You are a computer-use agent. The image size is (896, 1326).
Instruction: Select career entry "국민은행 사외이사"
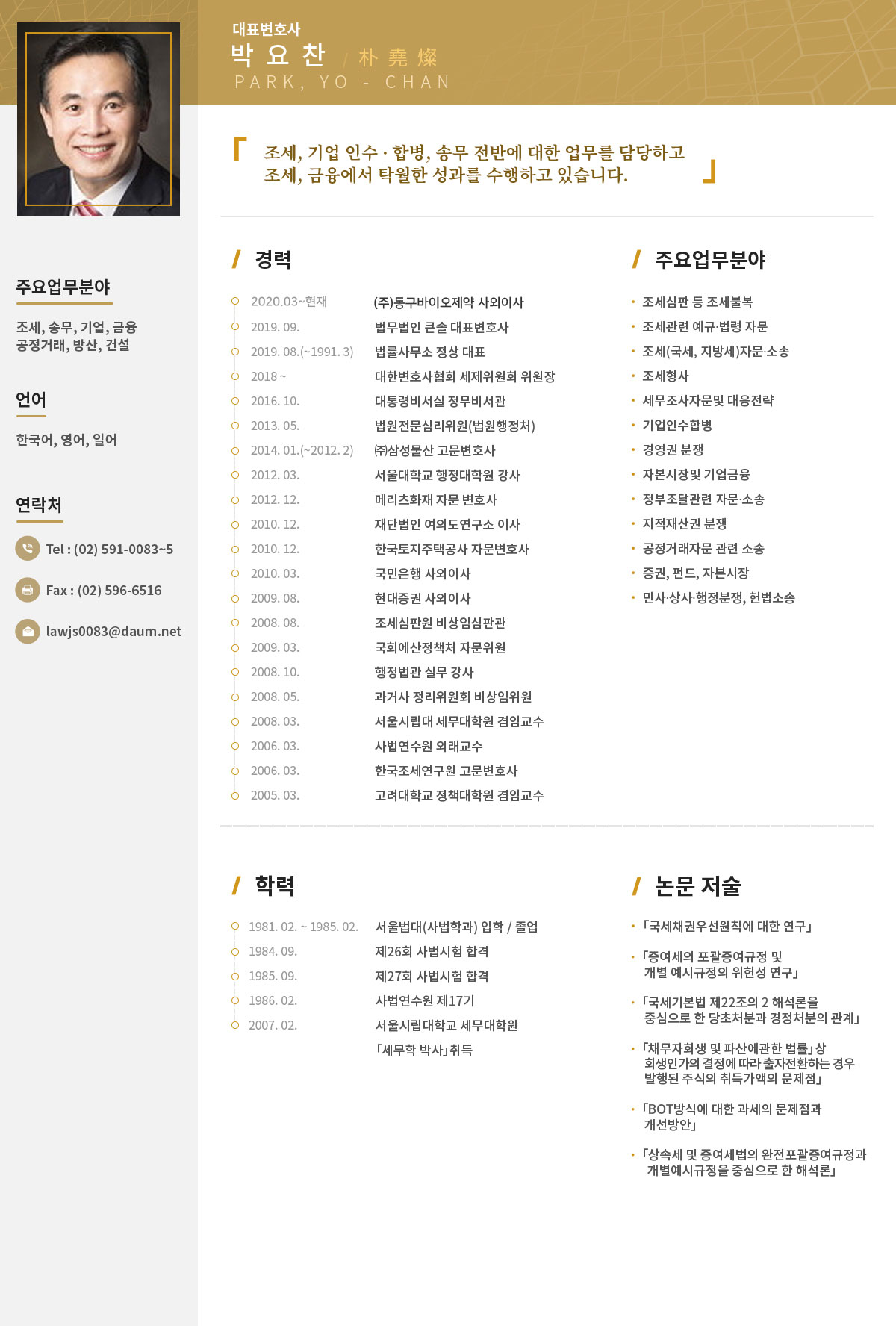[423, 573]
